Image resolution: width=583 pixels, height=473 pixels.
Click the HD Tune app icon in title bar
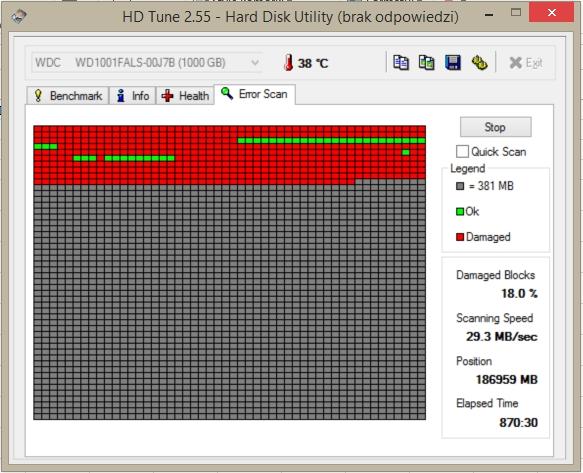[x=18, y=16]
